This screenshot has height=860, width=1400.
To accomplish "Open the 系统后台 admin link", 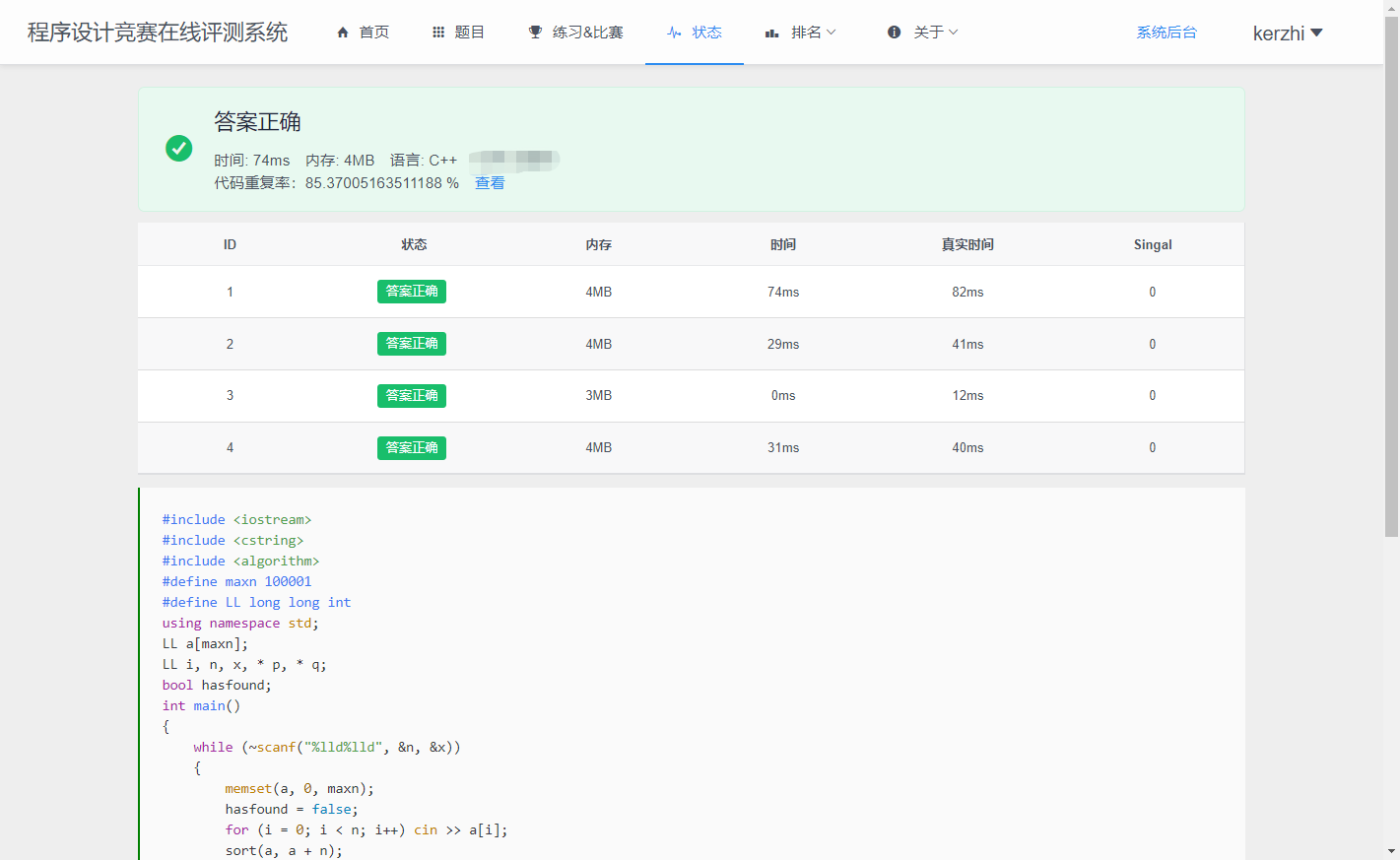I will point(1167,33).
